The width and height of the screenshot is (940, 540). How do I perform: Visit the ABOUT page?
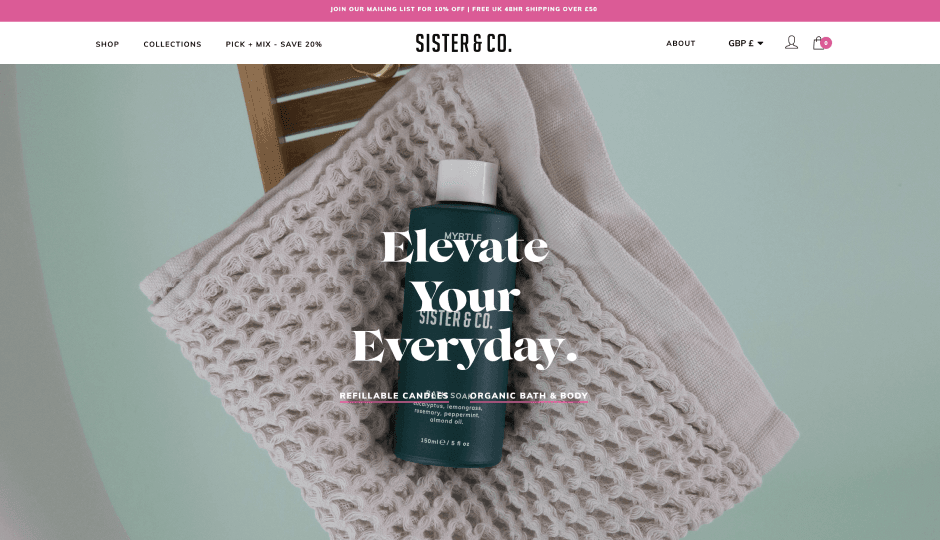point(681,43)
